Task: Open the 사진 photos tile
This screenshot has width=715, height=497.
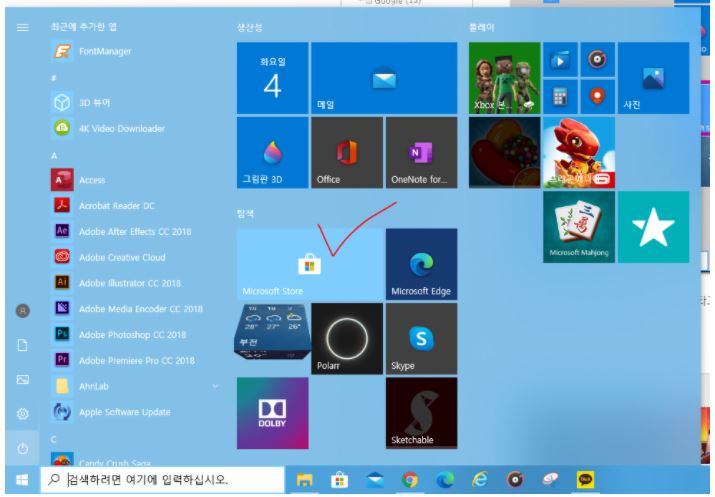Action: pos(653,78)
